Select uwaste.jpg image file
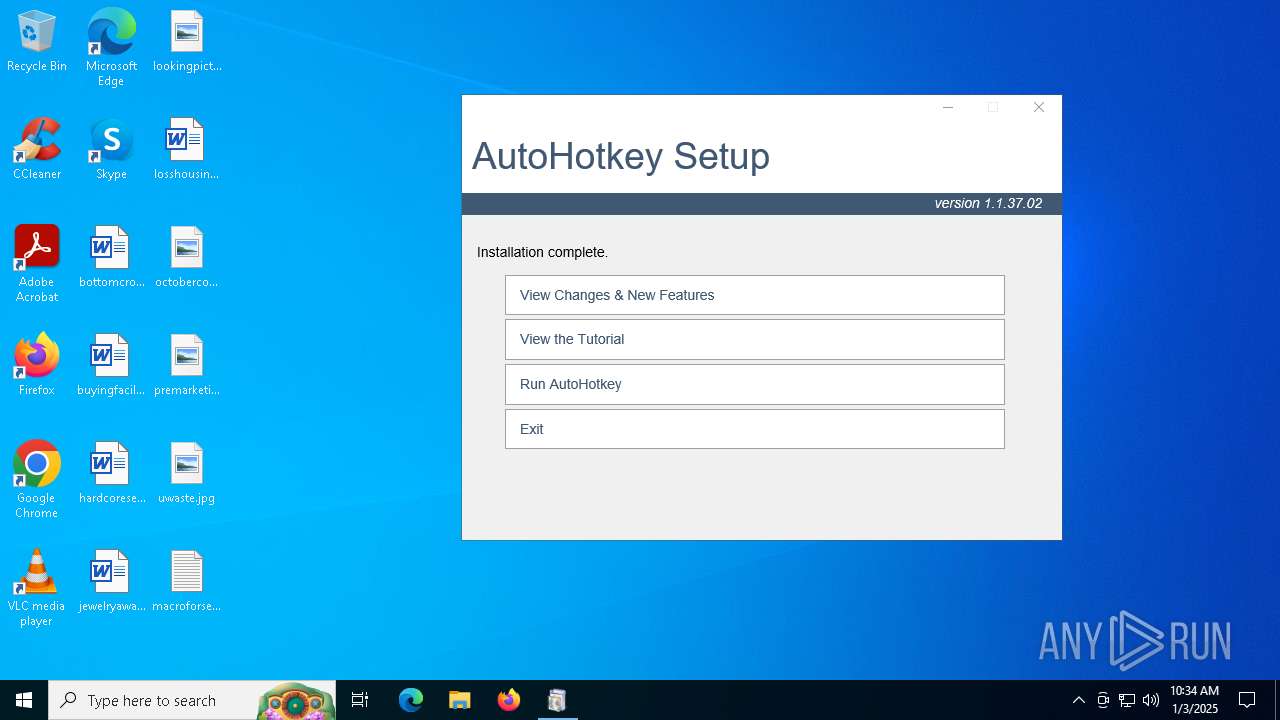Viewport: 1280px width, 720px height. click(187, 474)
